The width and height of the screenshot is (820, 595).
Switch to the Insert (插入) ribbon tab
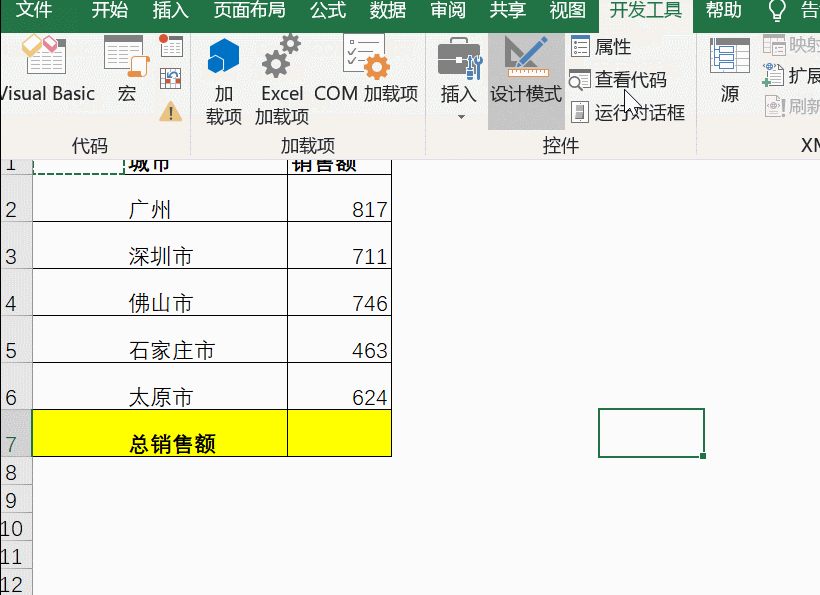(170, 10)
